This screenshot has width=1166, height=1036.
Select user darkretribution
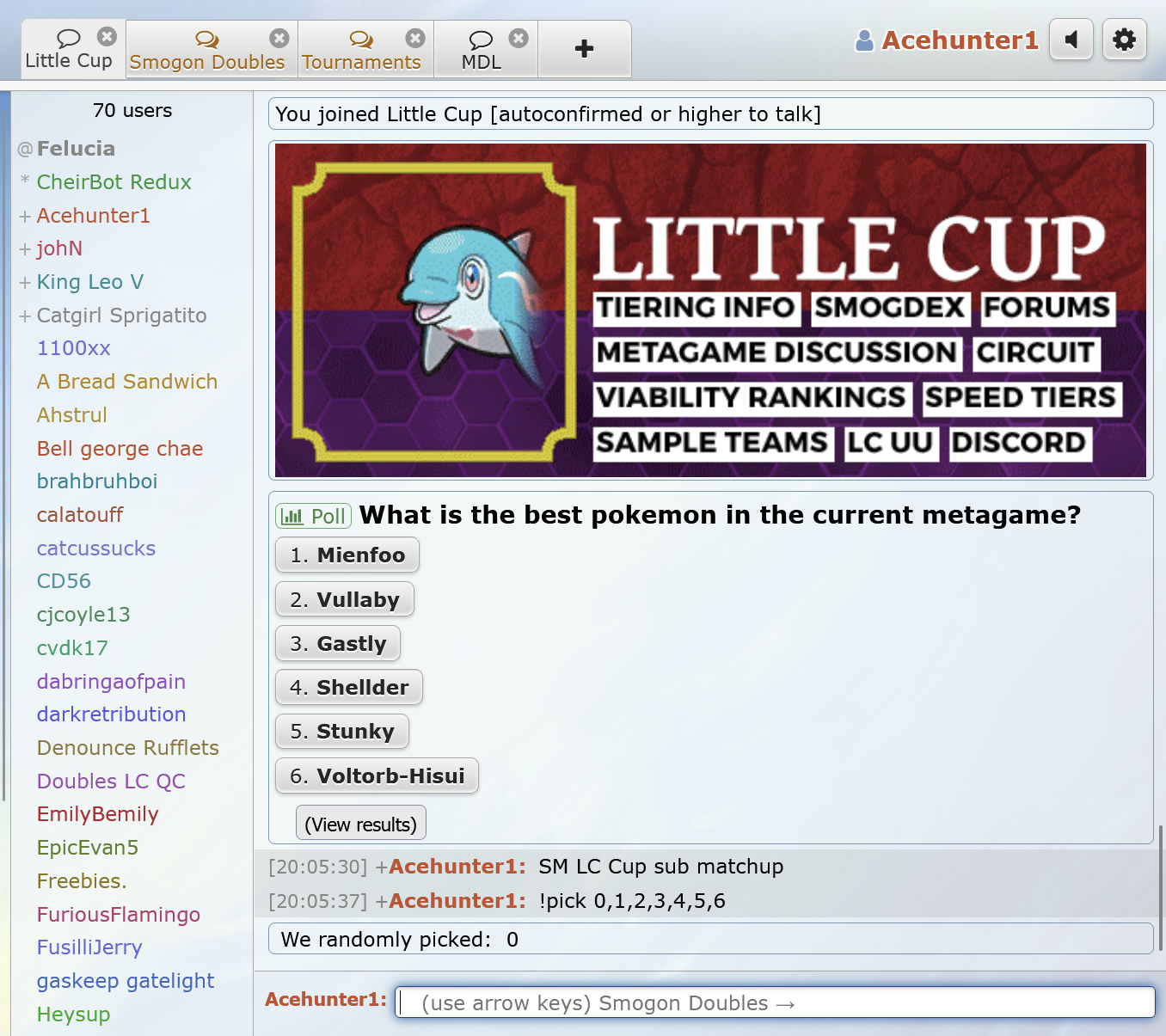click(112, 714)
